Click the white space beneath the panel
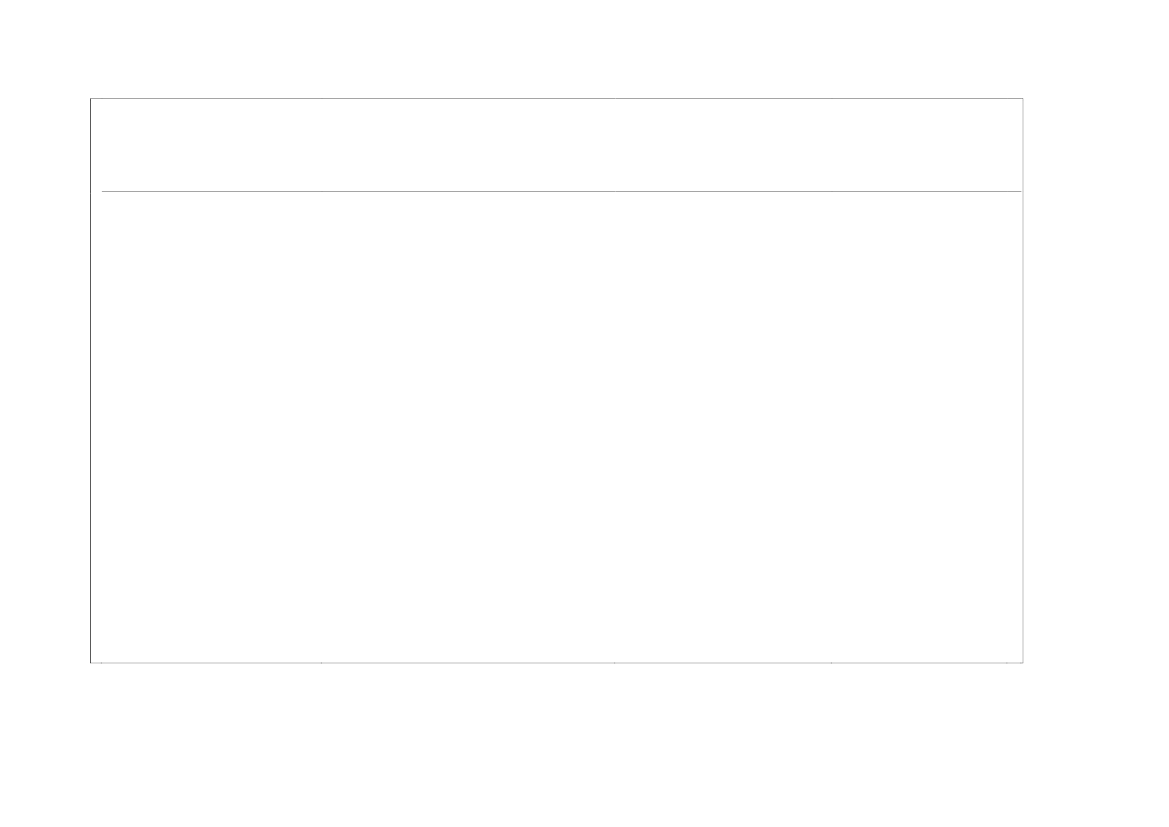Viewport: 1169px width, 827px height. [x=584, y=746]
